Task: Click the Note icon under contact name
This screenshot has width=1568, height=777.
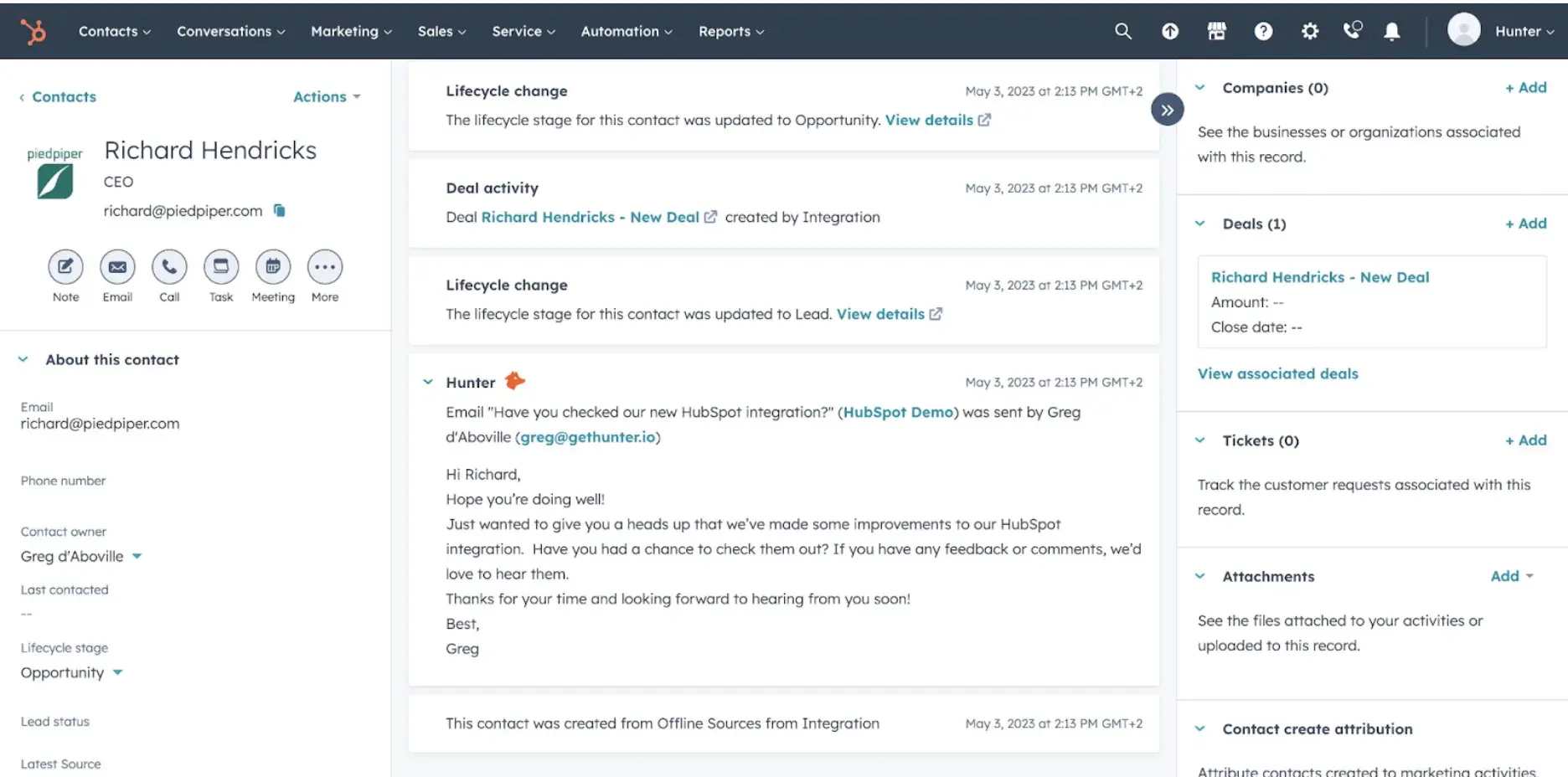Action: pyautogui.click(x=65, y=267)
